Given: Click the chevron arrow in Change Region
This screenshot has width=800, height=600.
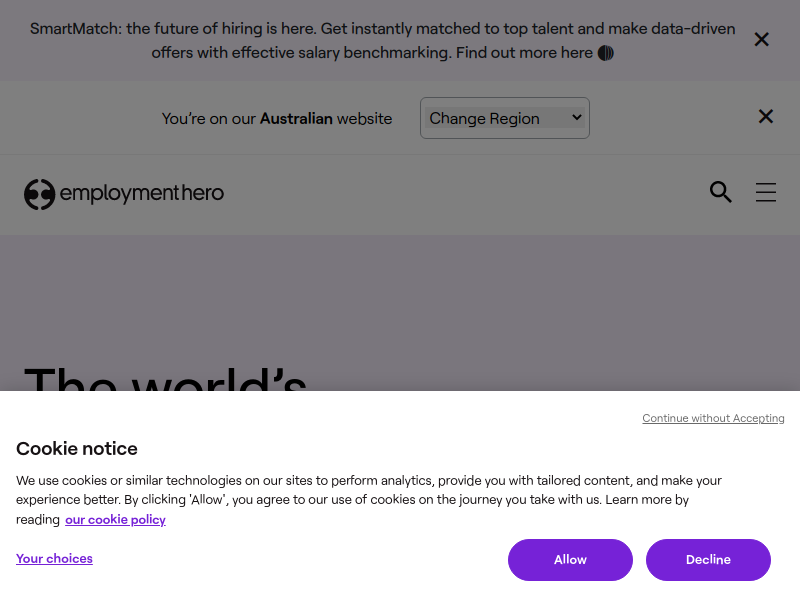Looking at the screenshot, I should [577, 117].
